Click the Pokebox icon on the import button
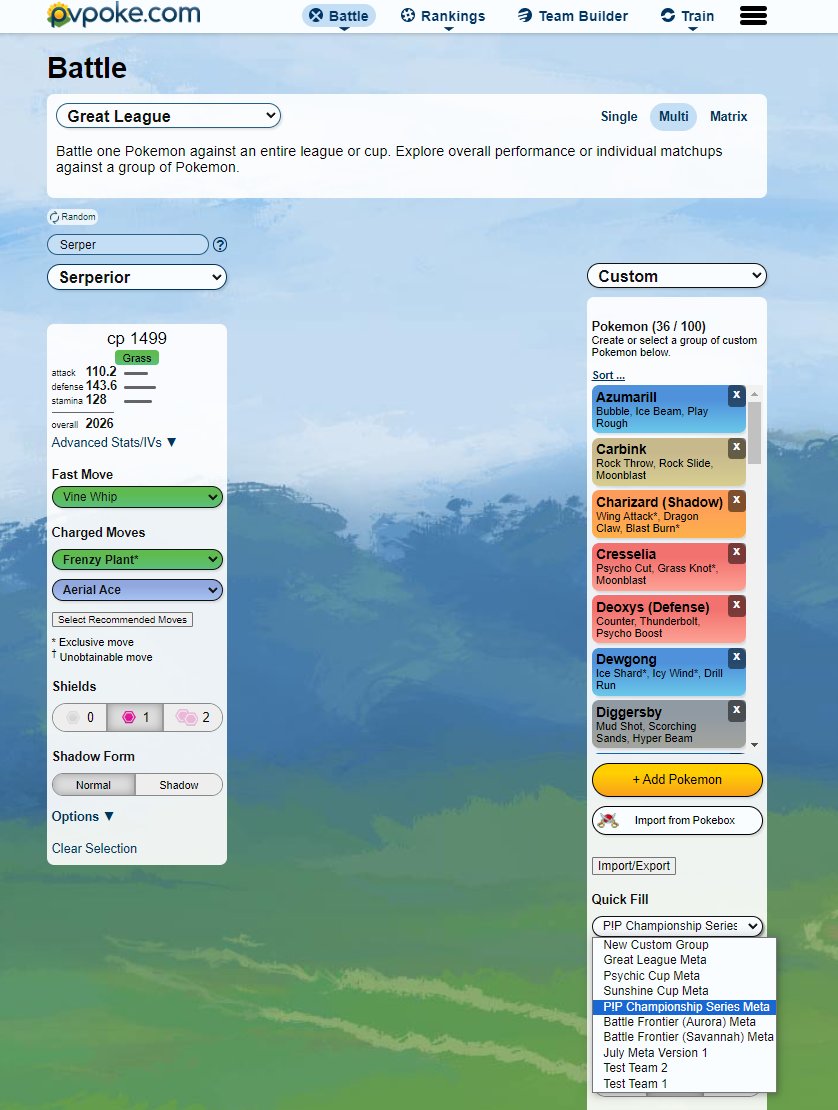This screenshot has width=838, height=1110. 609,820
